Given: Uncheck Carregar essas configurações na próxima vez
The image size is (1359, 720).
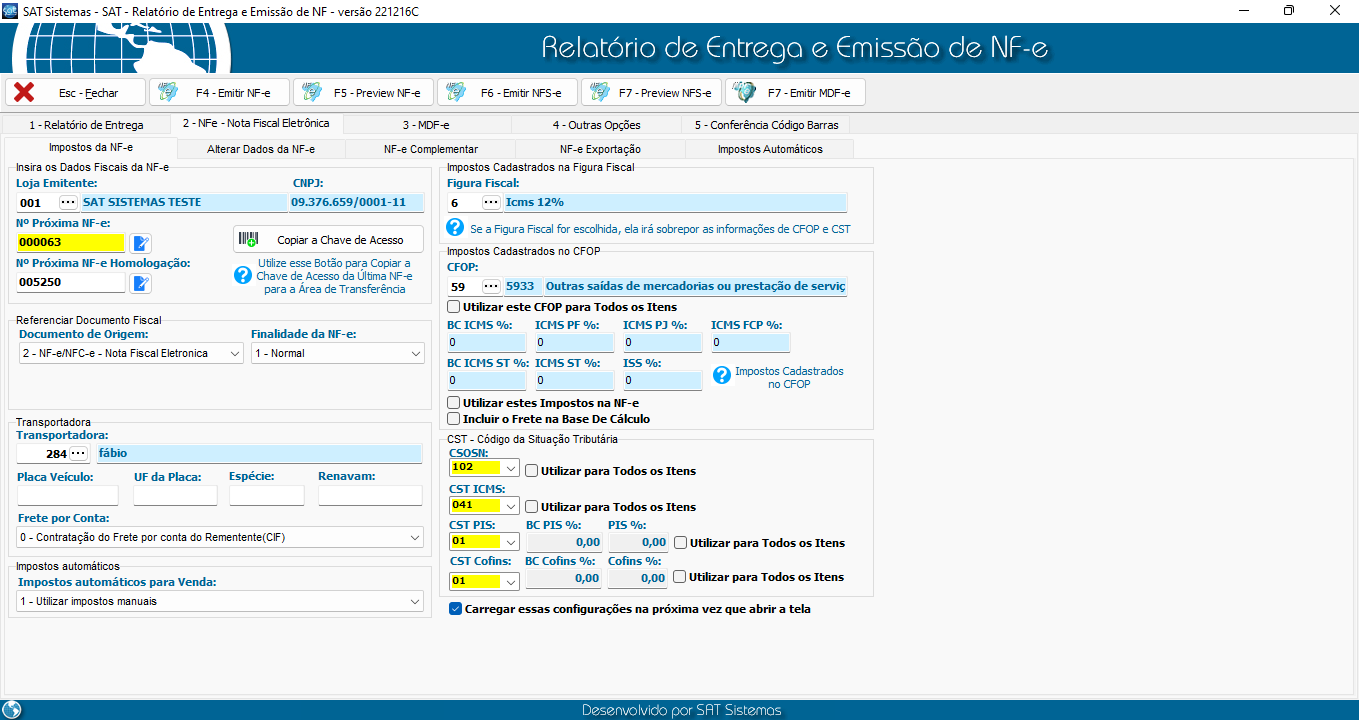Looking at the screenshot, I should (456, 608).
